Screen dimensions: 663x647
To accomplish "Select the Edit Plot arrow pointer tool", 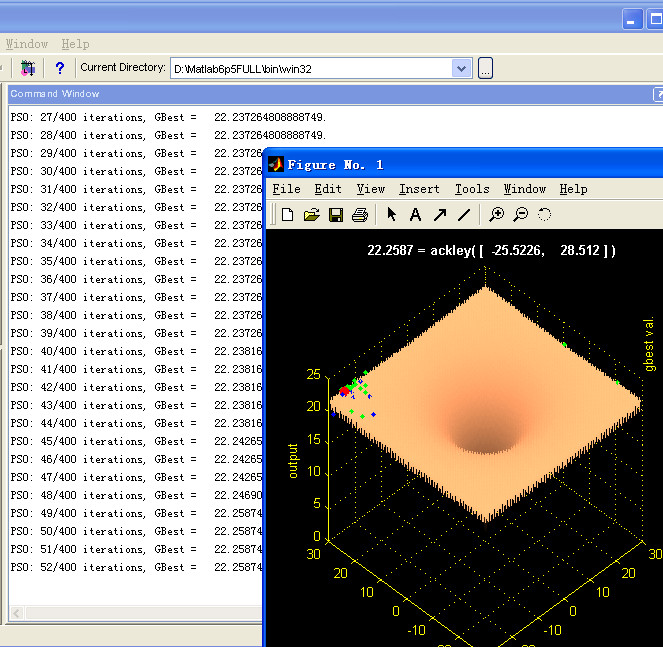I will pos(392,214).
